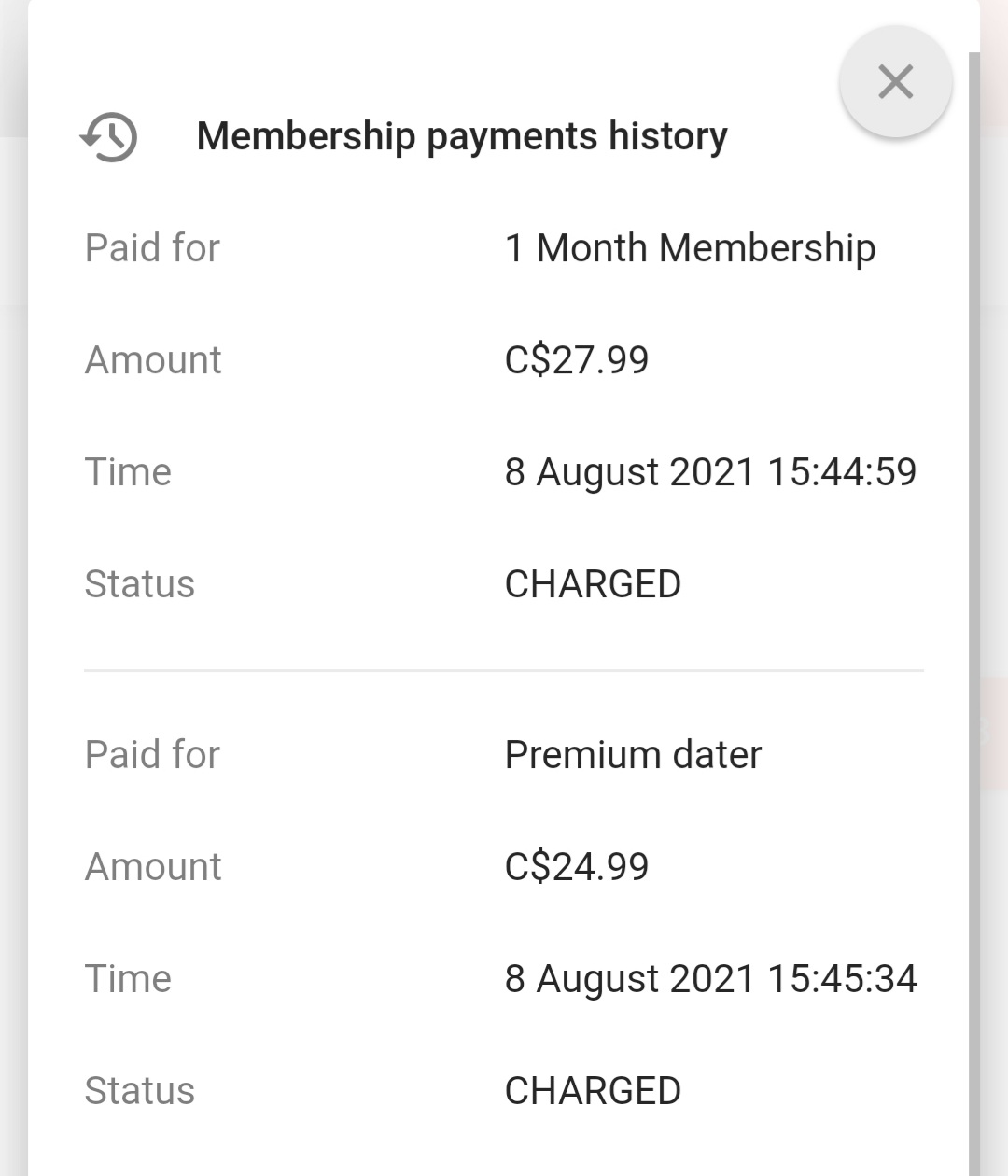Click the dialog's vertical scrollbar

tap(974, 616)
